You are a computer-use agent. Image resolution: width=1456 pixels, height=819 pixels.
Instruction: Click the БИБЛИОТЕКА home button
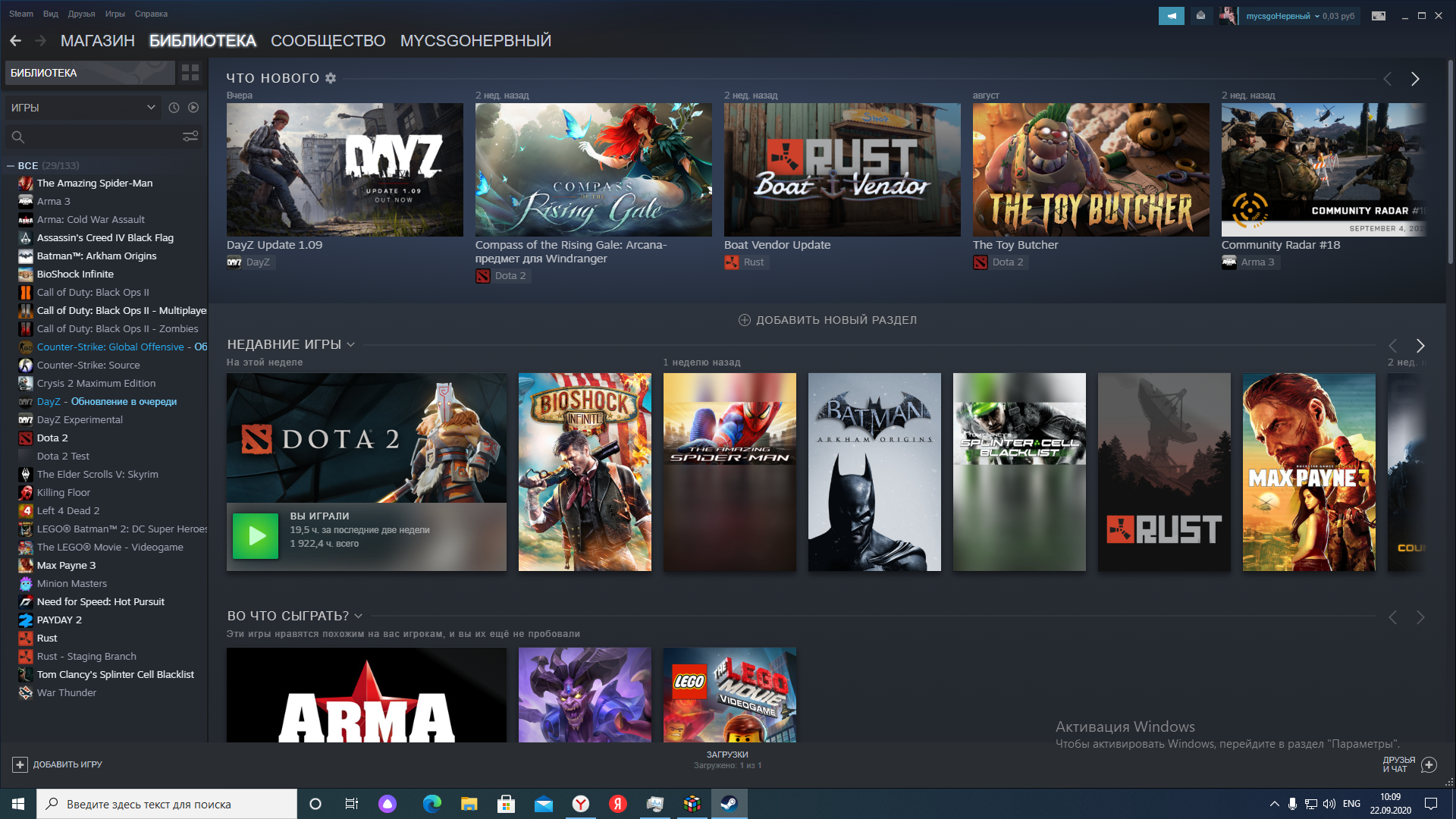pyautogui.click(x=89, y=73)
